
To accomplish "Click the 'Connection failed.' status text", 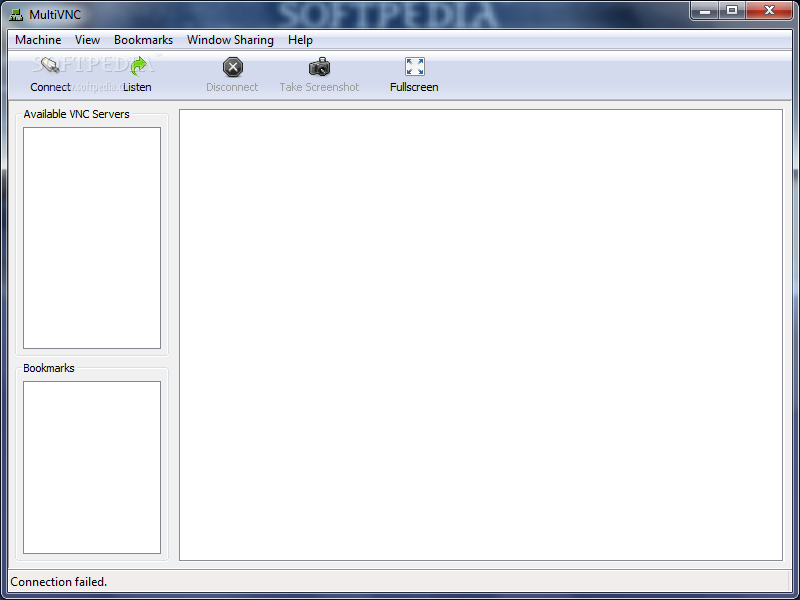I will 59,582.
